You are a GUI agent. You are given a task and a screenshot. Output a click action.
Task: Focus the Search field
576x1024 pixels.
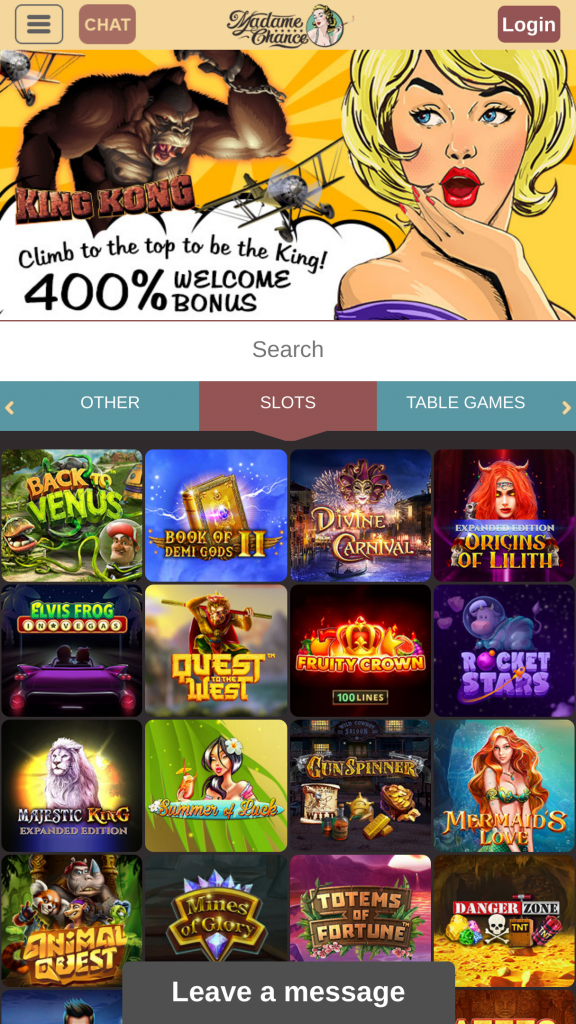[x=288, y=349]
